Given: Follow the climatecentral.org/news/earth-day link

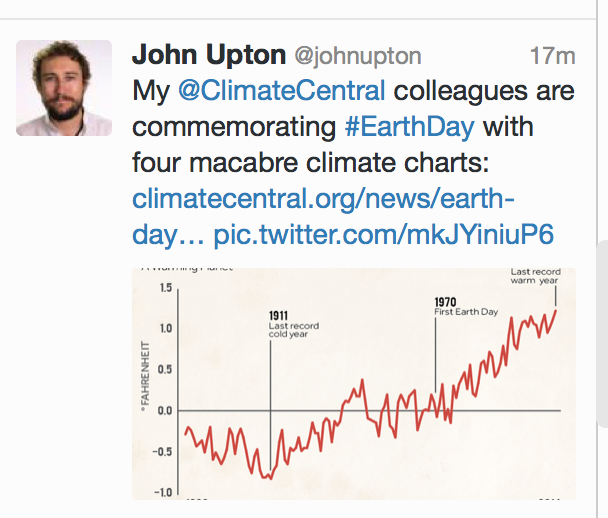Looking at the screenshot, I should point(322,197).
